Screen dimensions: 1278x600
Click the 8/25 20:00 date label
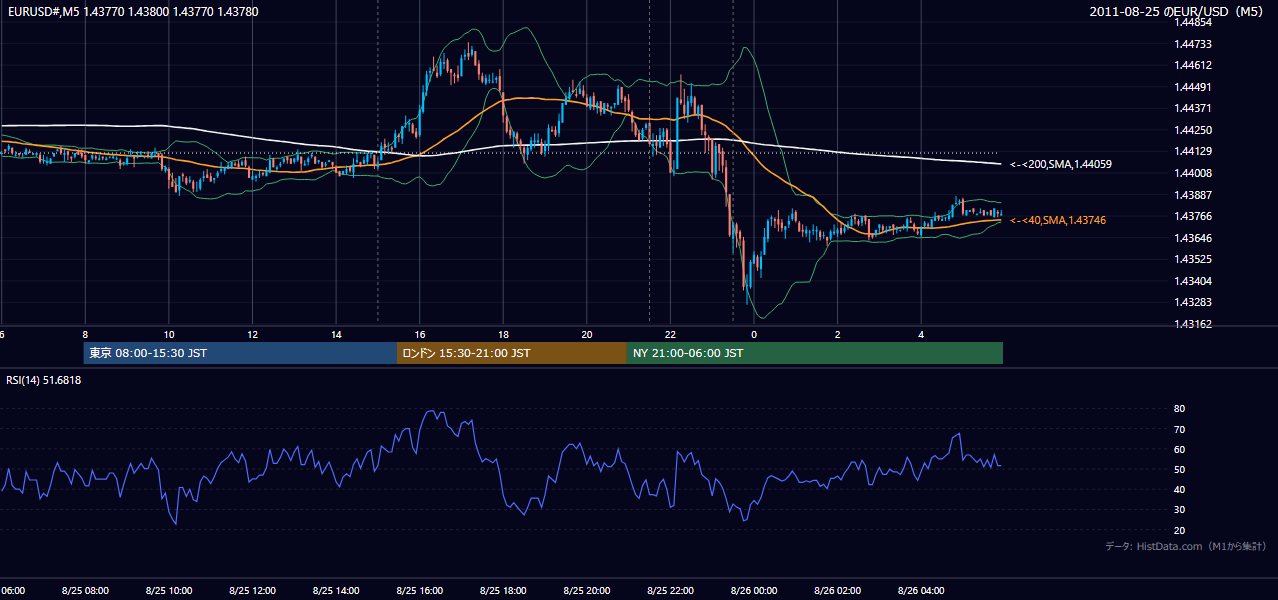coord(587,590)
